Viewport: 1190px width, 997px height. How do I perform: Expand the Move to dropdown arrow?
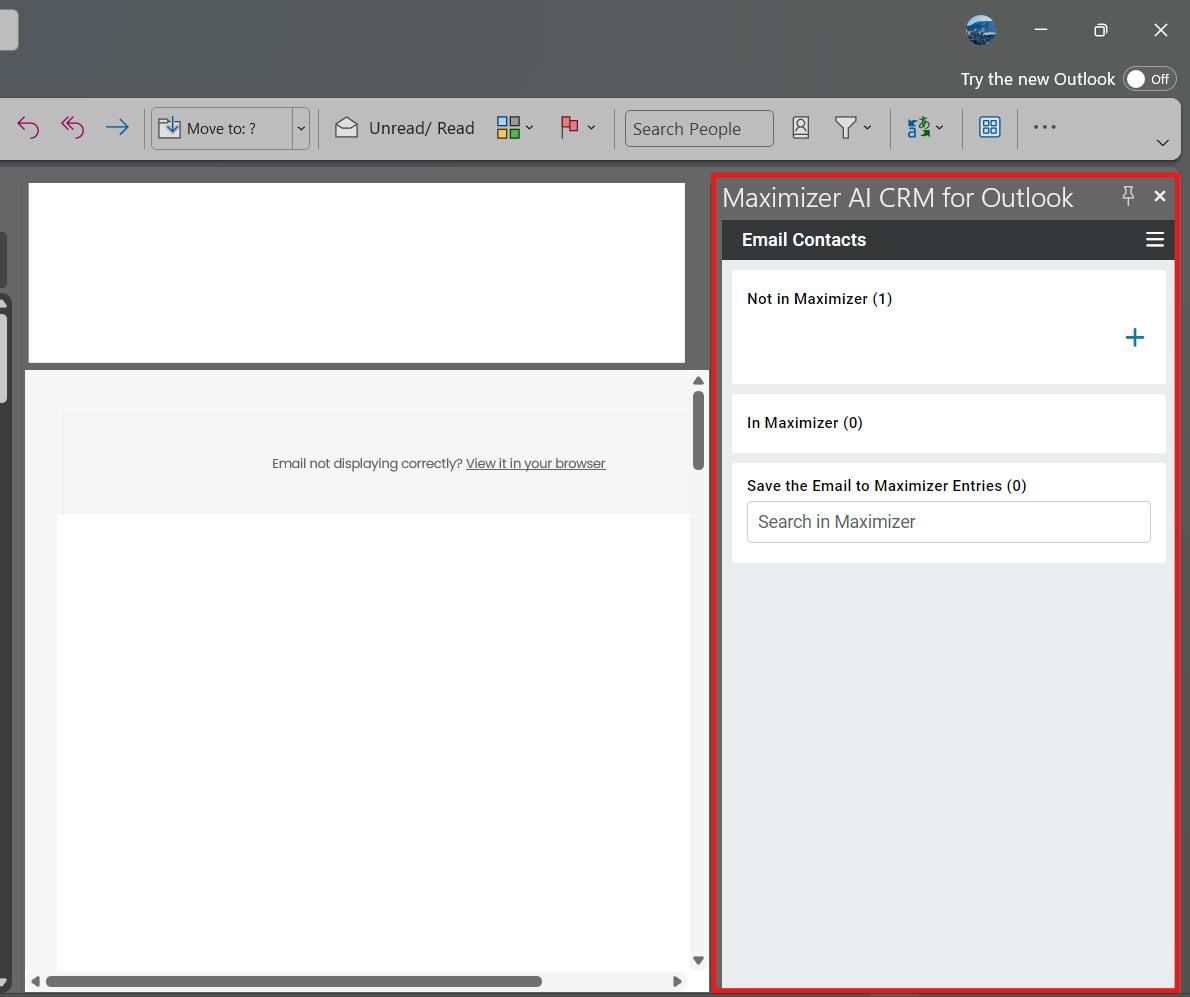click(301, 128)
